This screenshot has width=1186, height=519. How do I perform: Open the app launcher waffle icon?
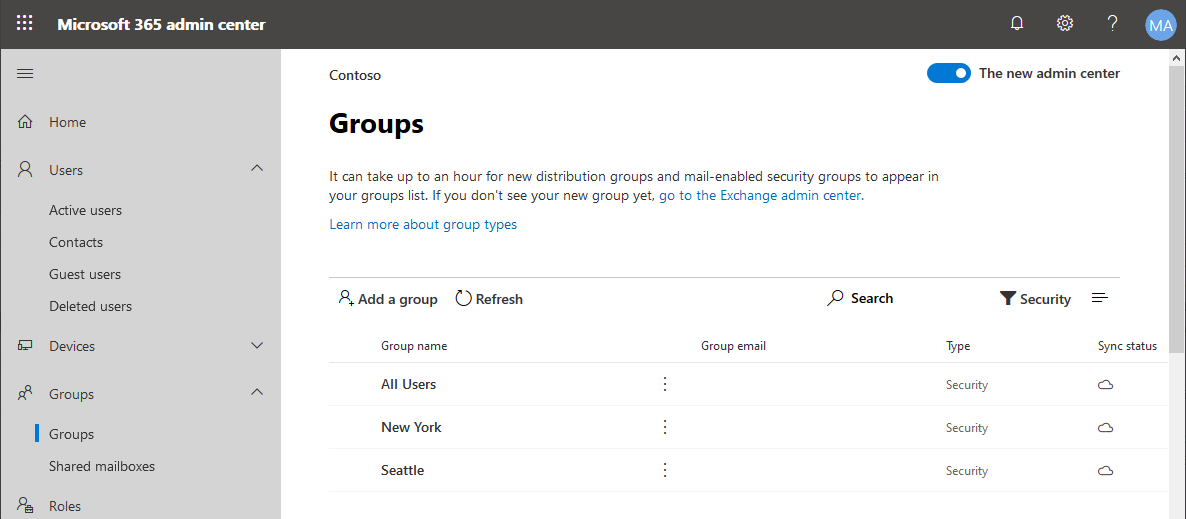pos(25,24)
